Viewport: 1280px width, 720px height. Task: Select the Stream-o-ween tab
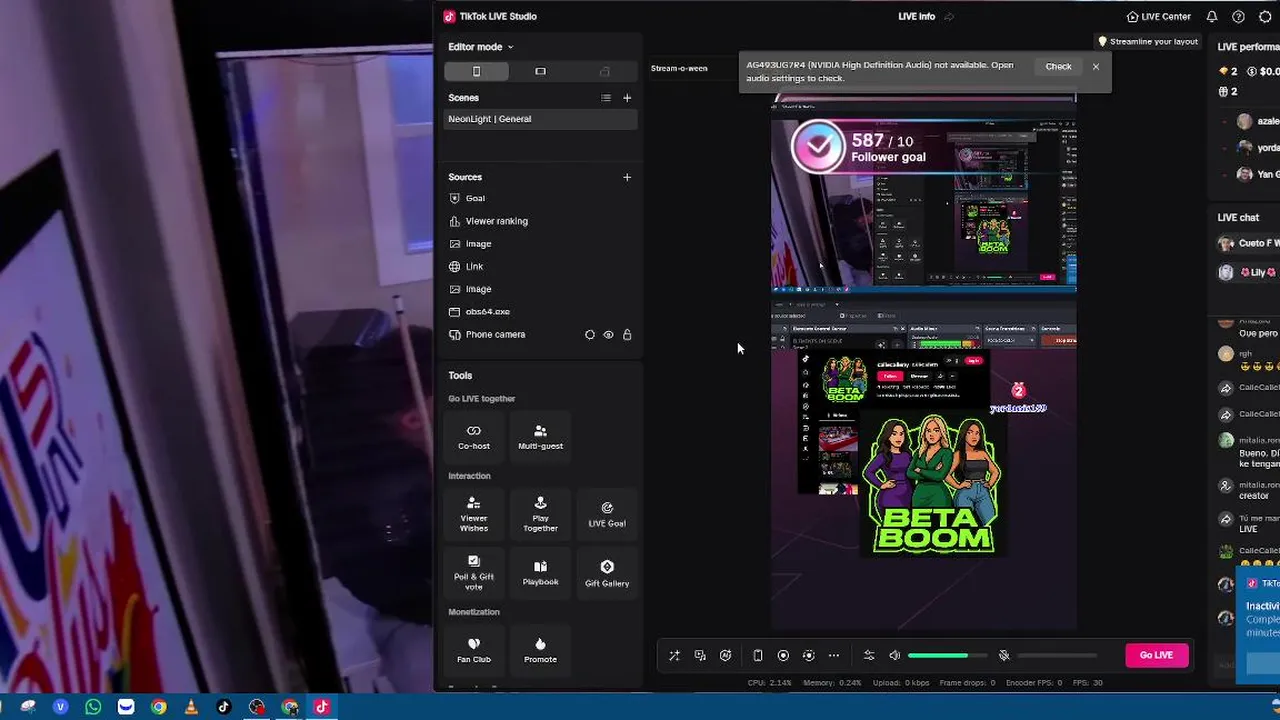tap(679, 68)
